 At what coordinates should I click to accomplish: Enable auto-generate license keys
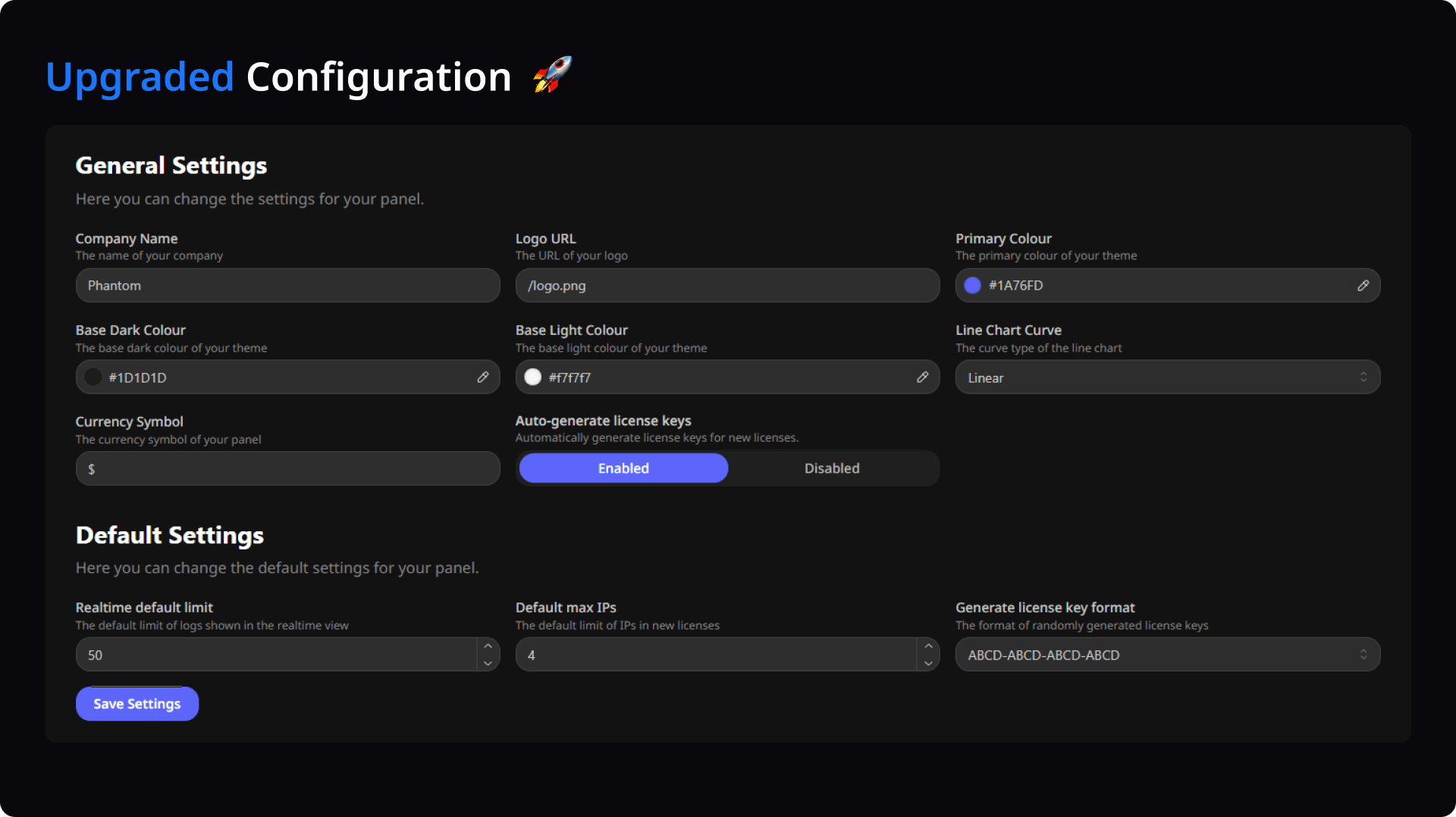623,468
